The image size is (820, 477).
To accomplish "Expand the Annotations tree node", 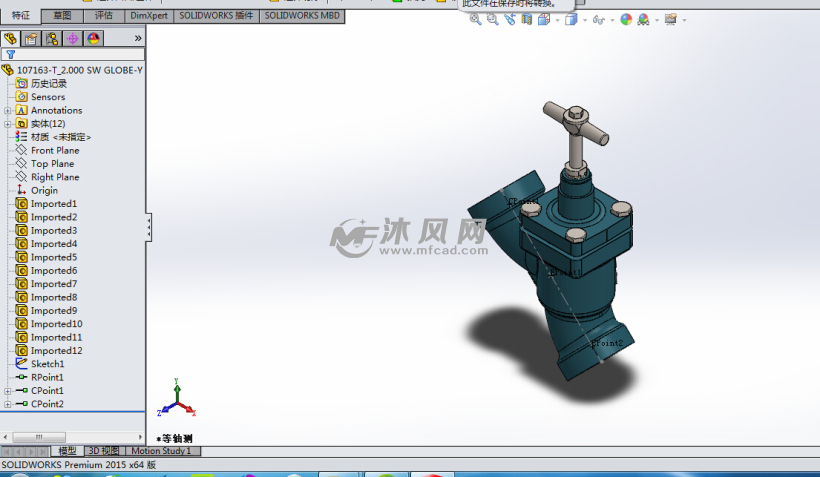I will click(x=8, y=111).
